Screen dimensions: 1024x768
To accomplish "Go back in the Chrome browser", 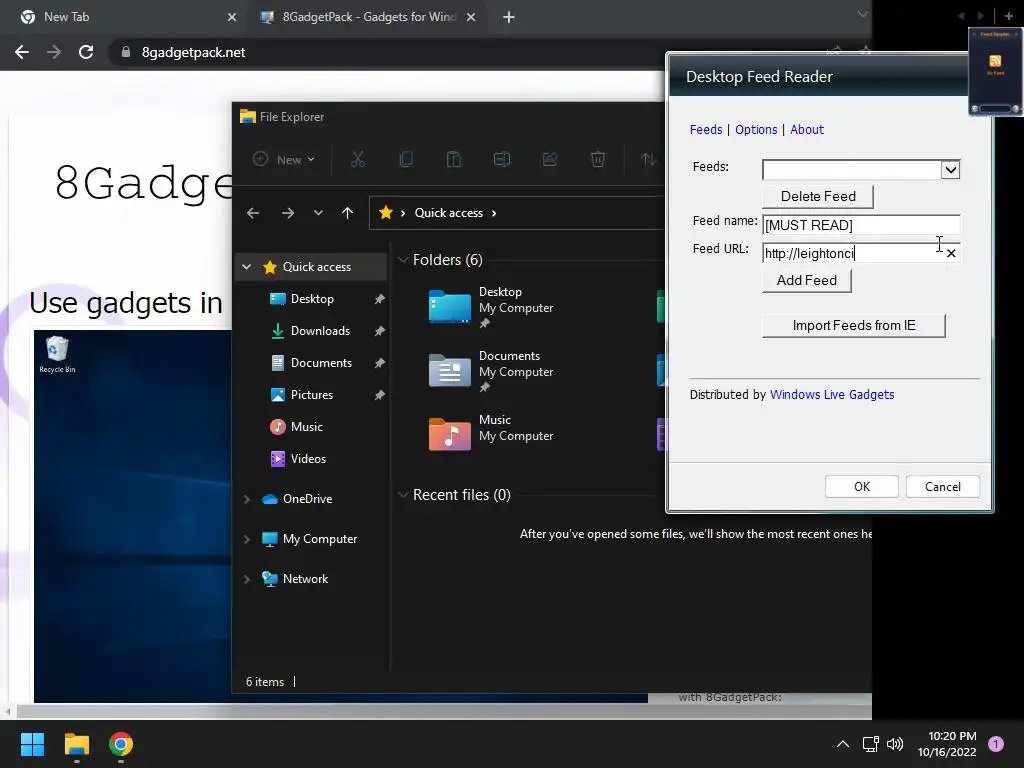I will 22,52.
